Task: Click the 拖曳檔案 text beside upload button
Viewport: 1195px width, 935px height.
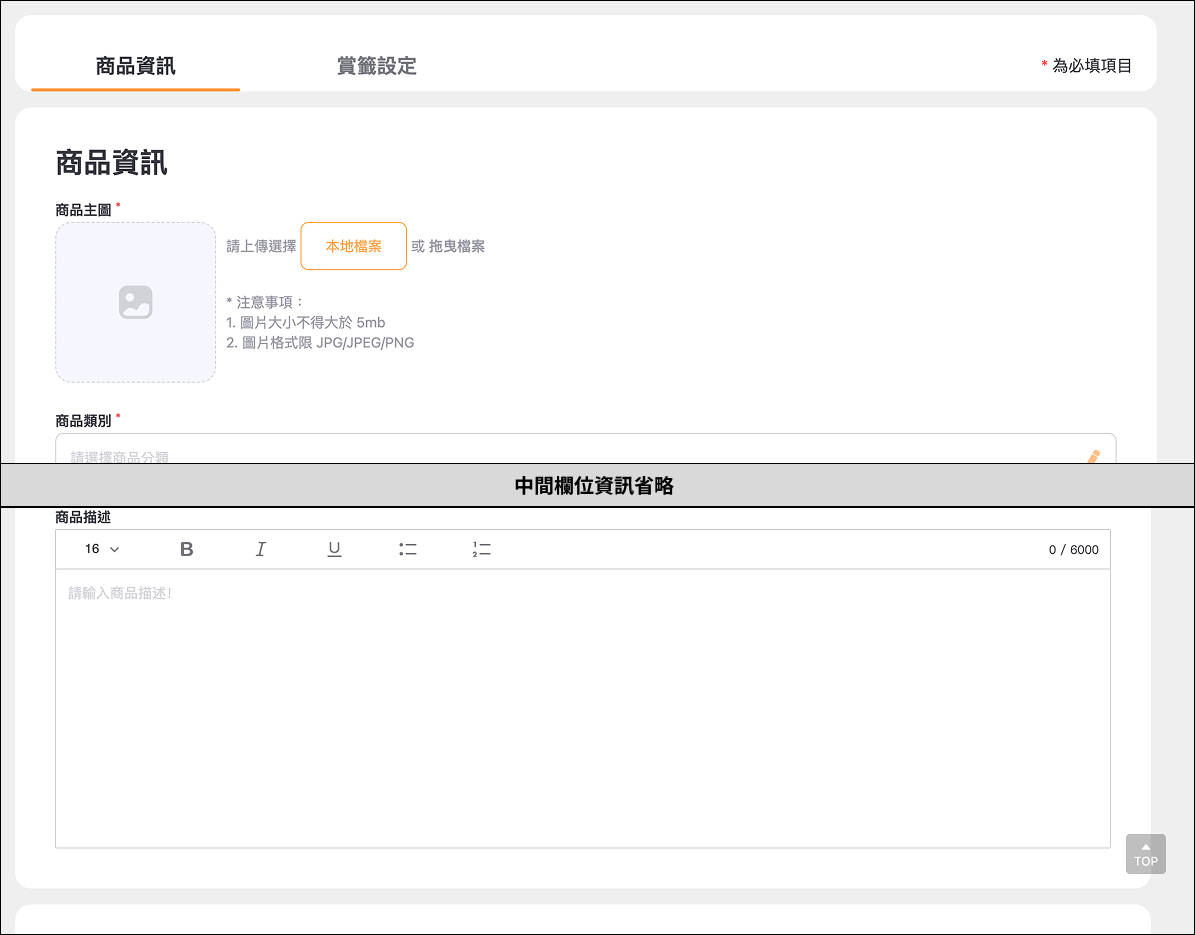Action: point(457,246)
